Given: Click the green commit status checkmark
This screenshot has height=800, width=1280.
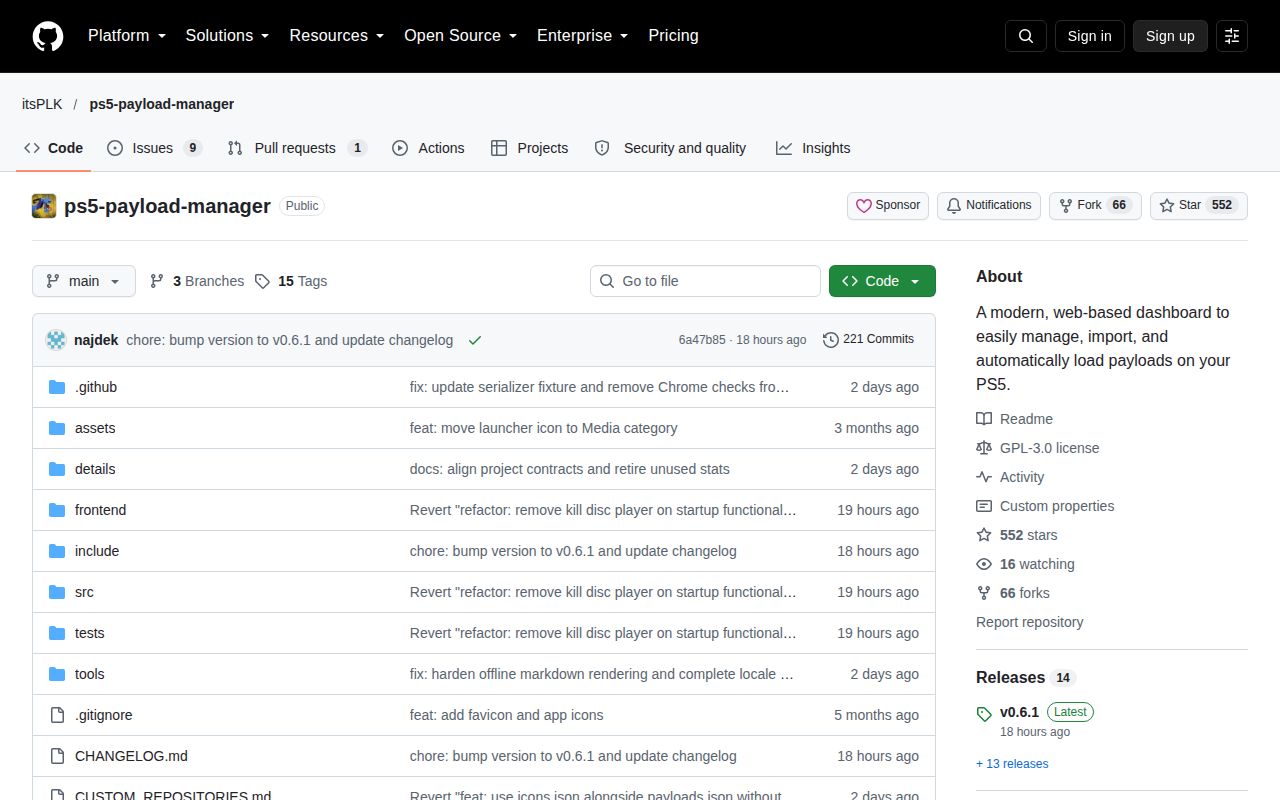Looking at the screenshot, I should pos(475,340).
